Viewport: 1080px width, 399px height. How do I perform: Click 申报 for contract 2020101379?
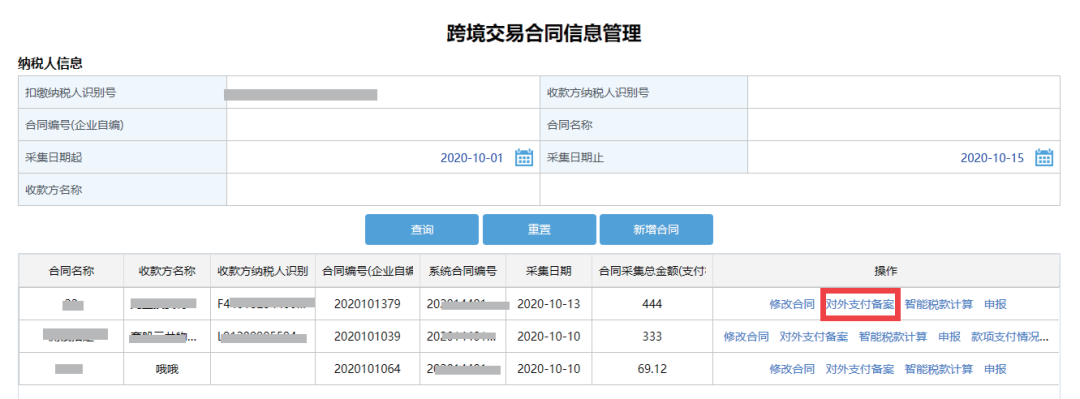(995, 304)
